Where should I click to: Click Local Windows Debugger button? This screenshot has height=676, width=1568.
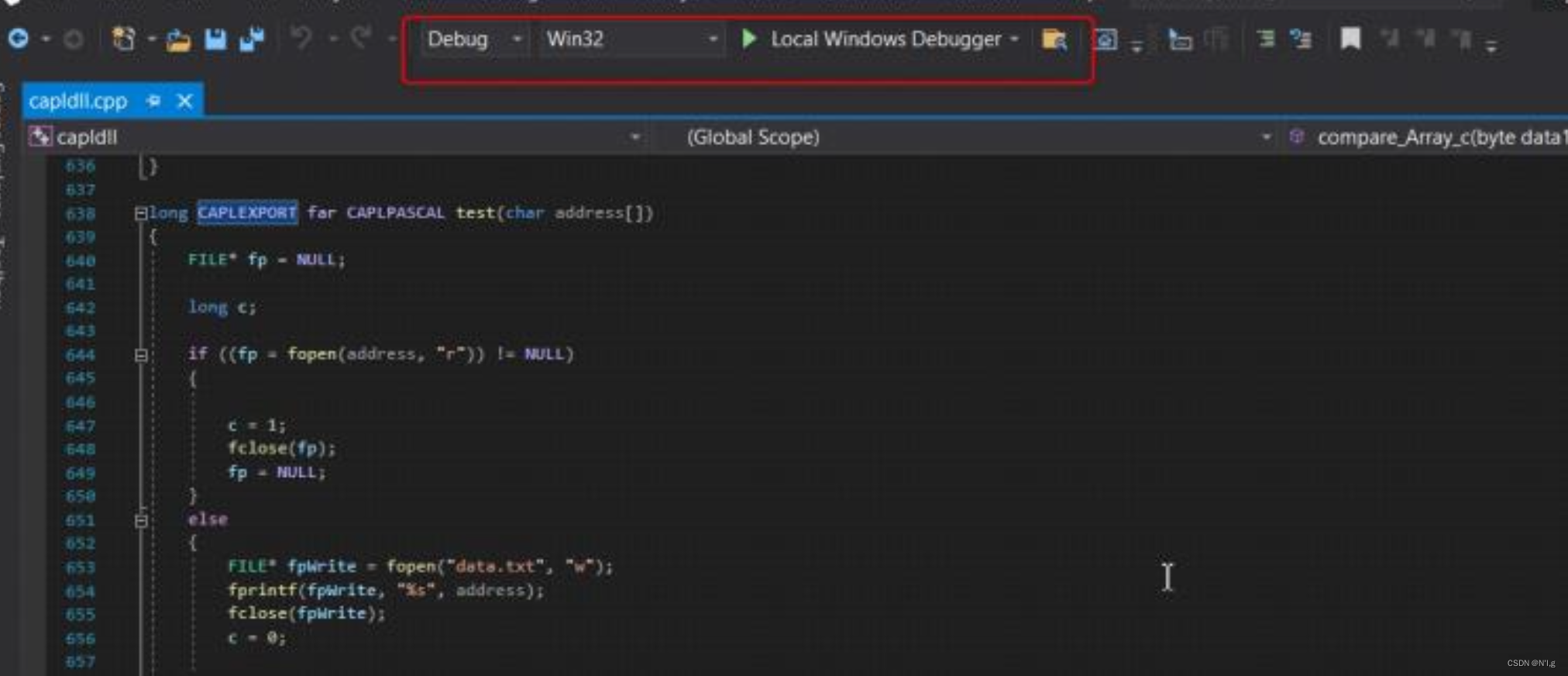click(x=885, y=39)
